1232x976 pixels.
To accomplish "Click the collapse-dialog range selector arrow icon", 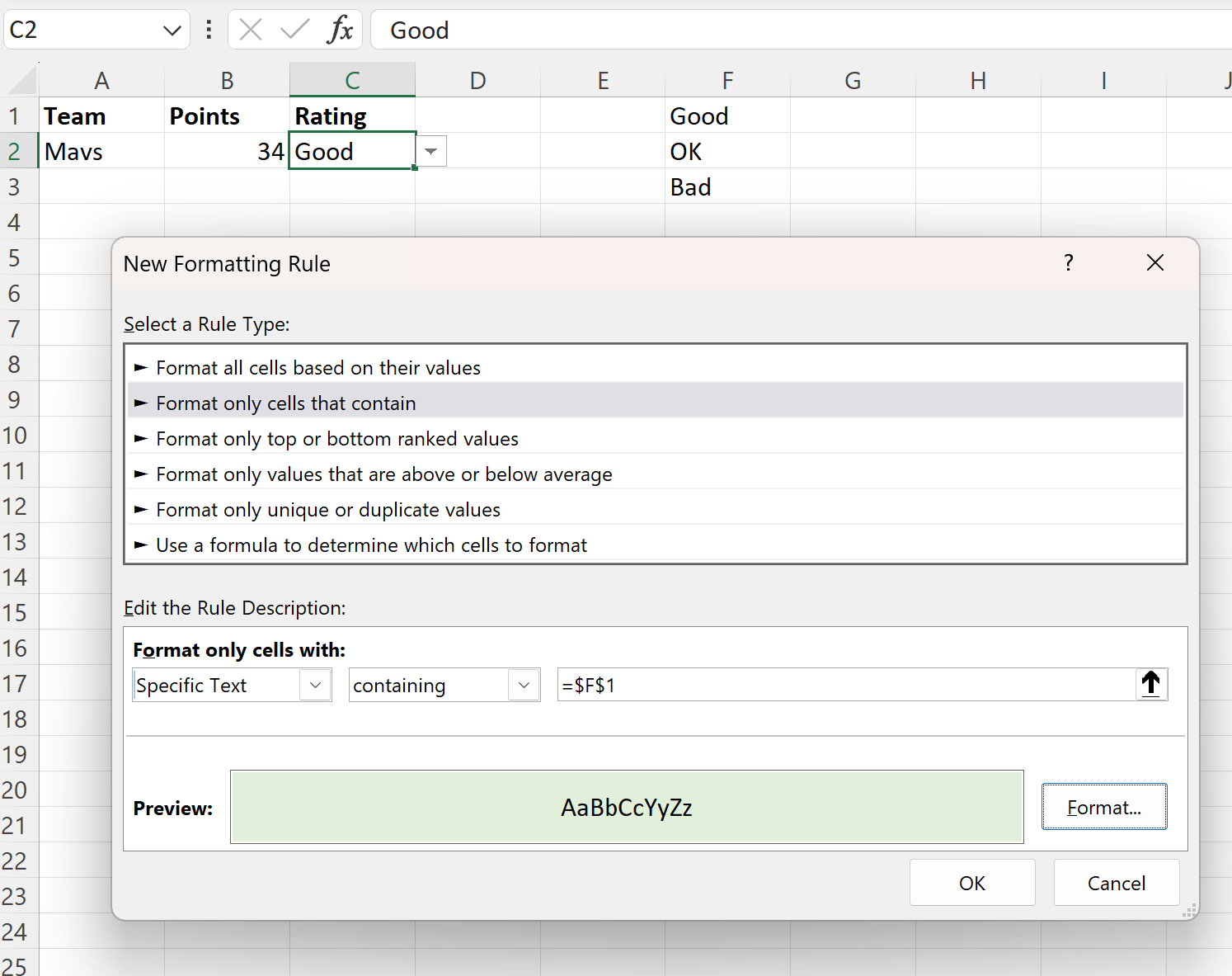I will tap(1151, 684).
